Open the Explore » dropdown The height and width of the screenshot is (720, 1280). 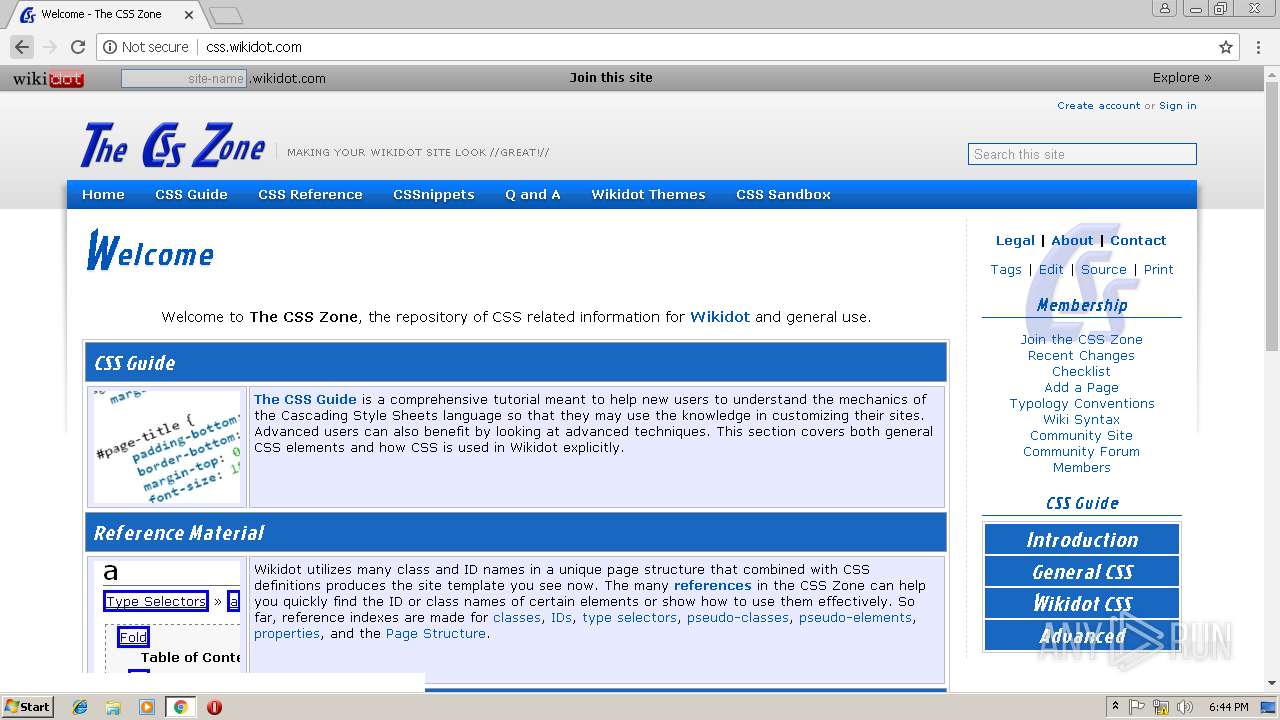1182,77
